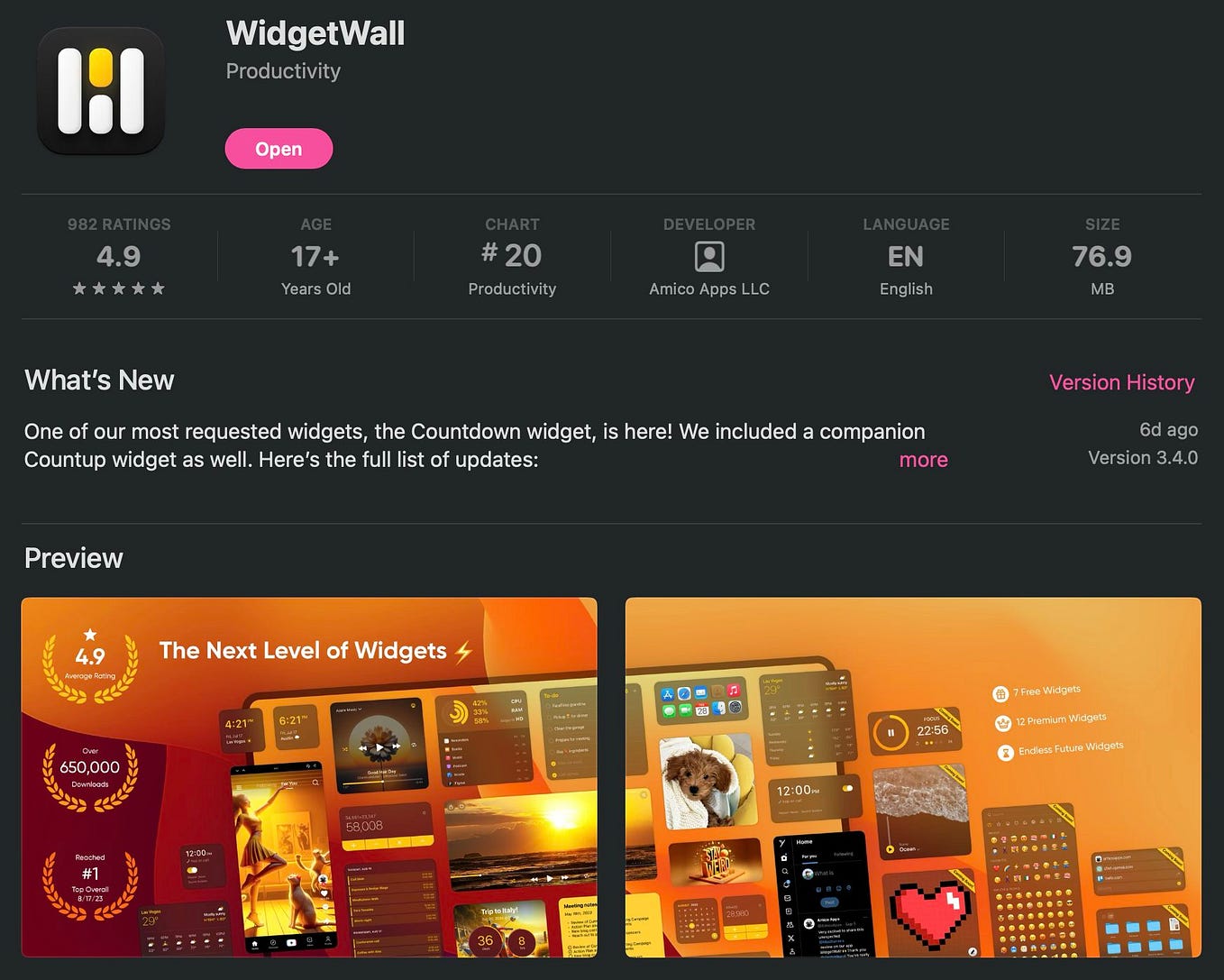Image resolution: width=1224 pixels, height=980 pixels.
Task: Click the focus timer pause icon in preview
Action: pyautogui.click(x=891, y=733)
